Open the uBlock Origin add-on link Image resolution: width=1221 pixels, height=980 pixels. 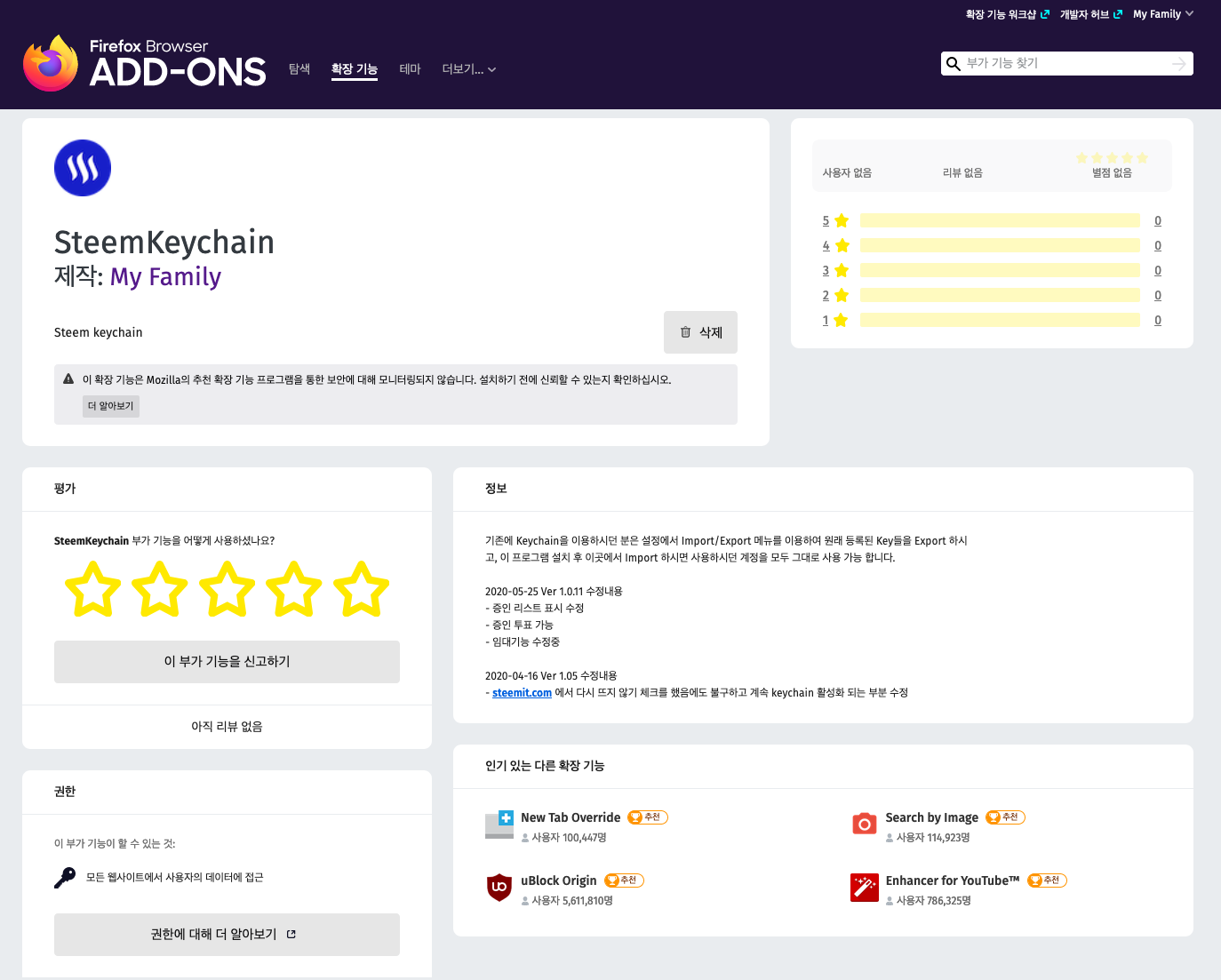[x=559, y=880]
